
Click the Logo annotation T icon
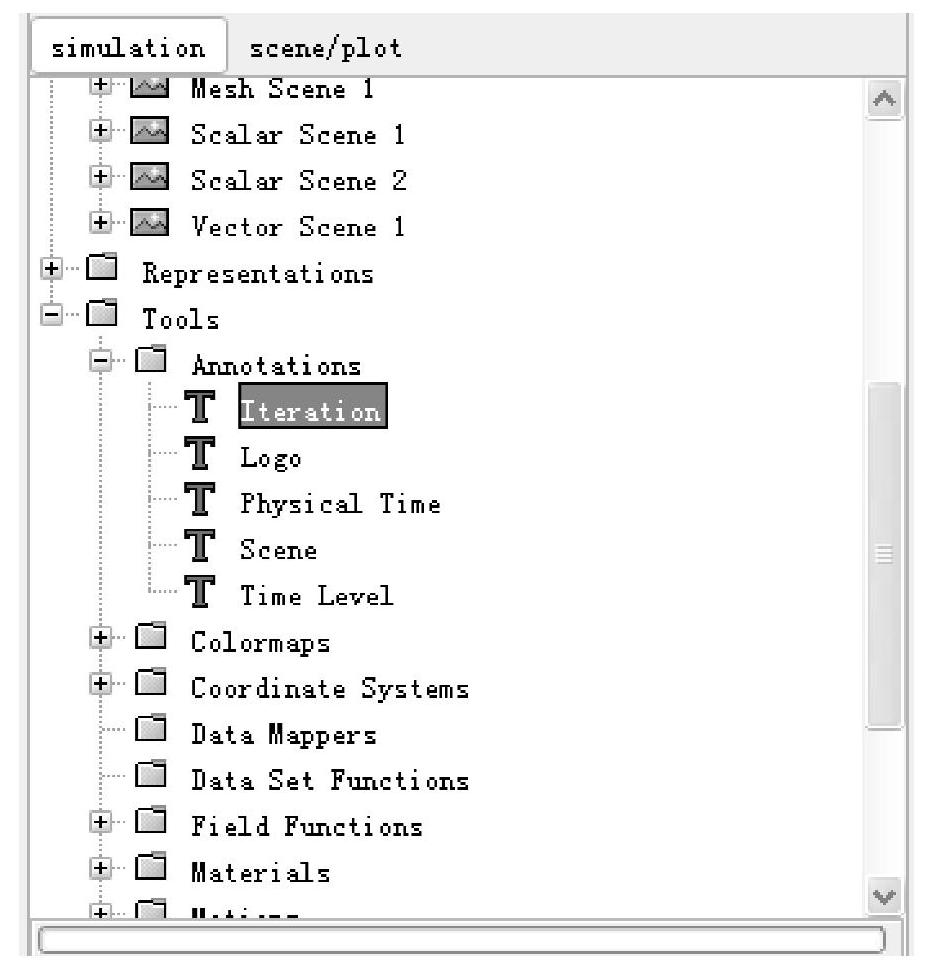pyautogui.click(x=199, y=457)
